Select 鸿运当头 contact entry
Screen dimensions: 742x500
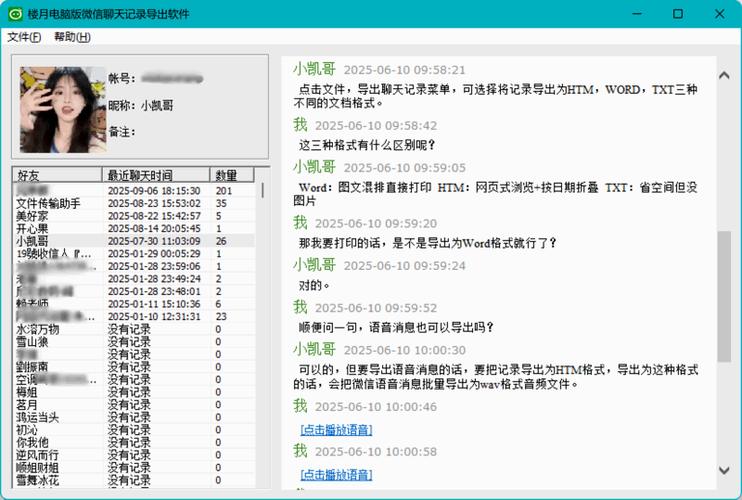tap(37, 417)
